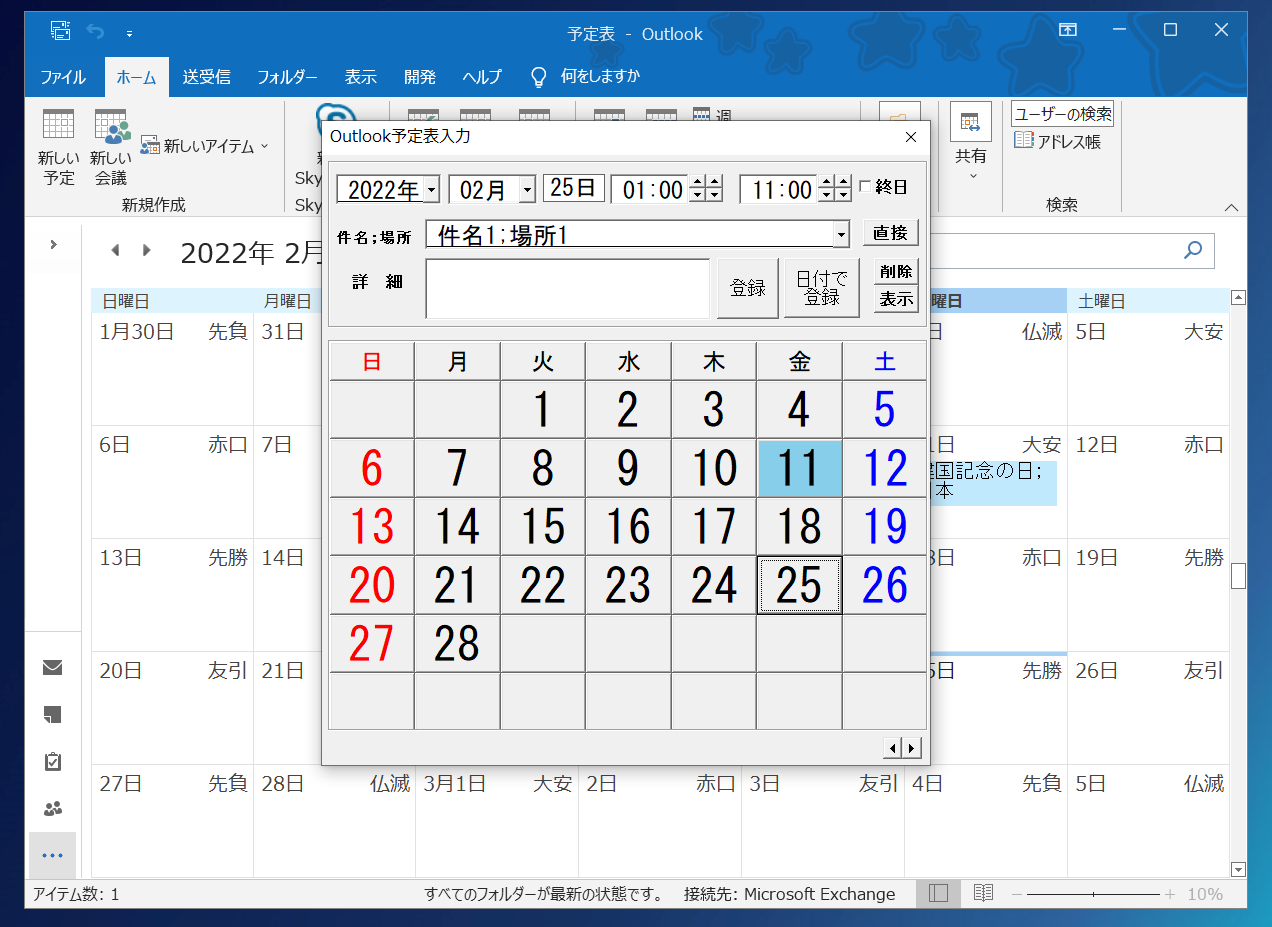Click the 接続先: Microsoft Exchange status text

789,894
